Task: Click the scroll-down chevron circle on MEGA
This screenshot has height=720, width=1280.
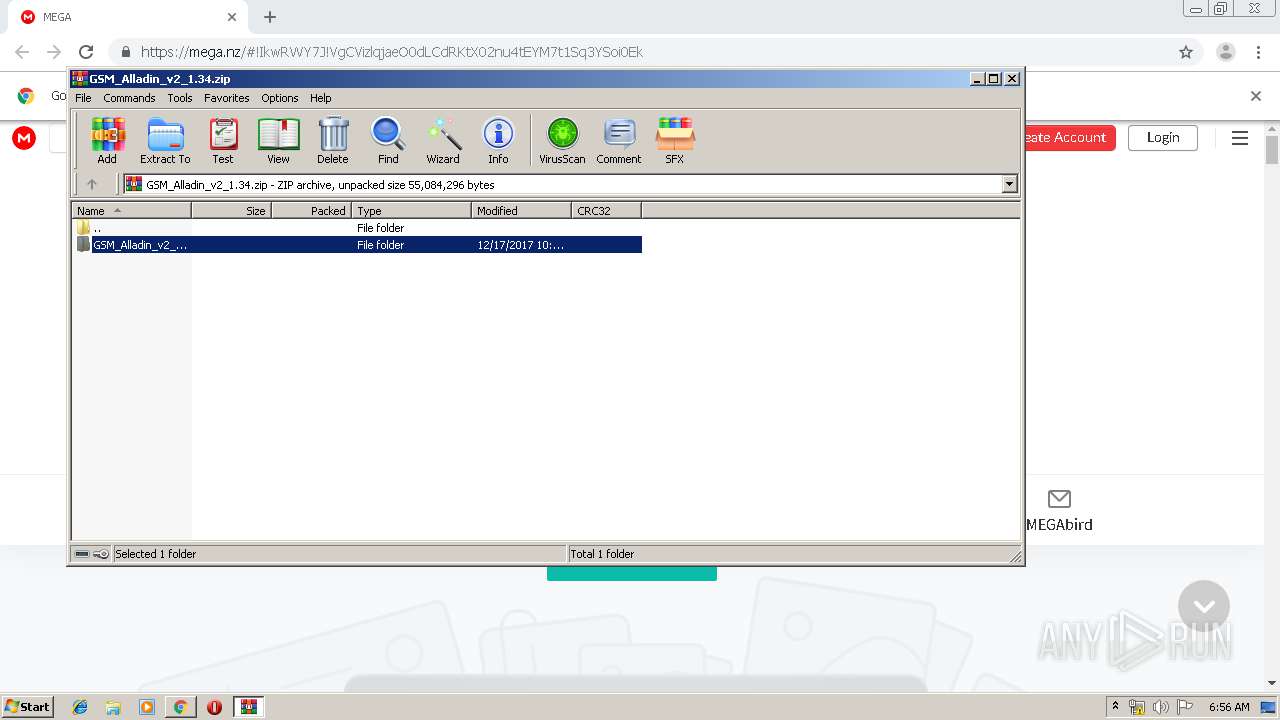Action: 1204,606
